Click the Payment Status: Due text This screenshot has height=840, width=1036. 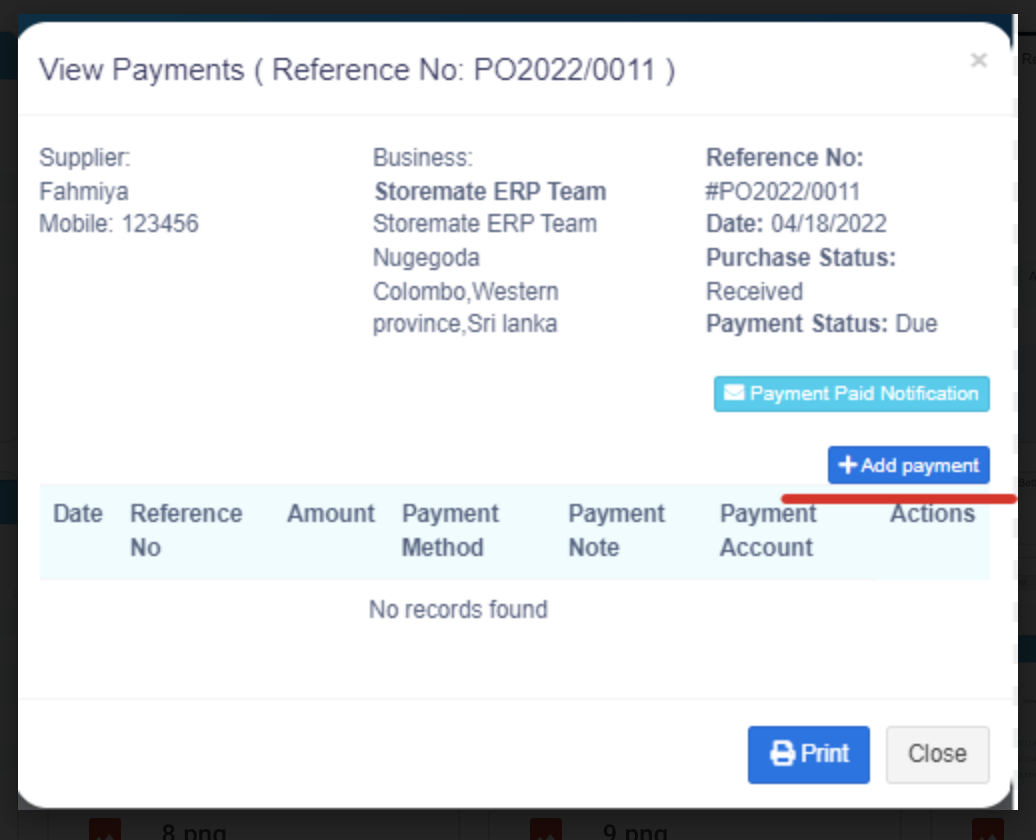click(x=821, y=324)
